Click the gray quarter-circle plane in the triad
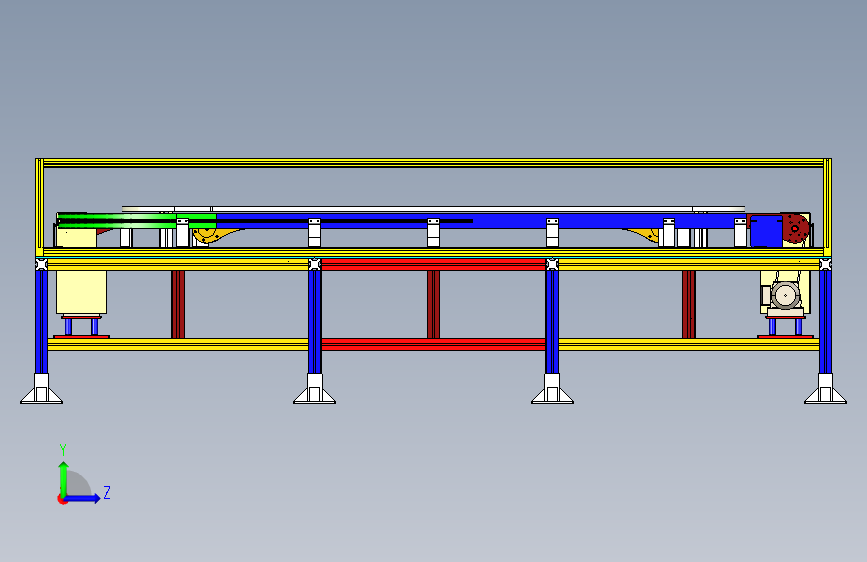Screen dimensions: 867x562 point(79,483)
